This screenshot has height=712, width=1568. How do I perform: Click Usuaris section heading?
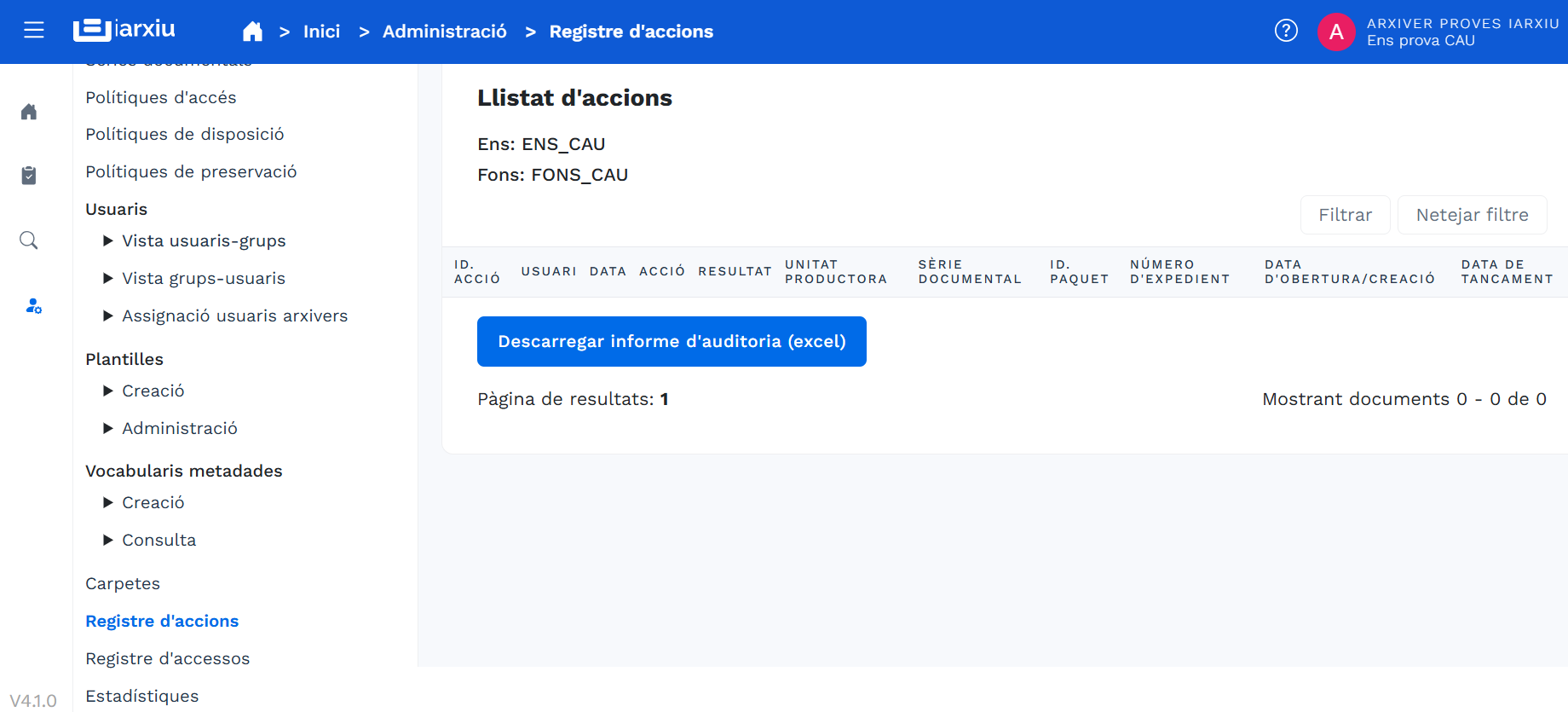click(116, 209)
